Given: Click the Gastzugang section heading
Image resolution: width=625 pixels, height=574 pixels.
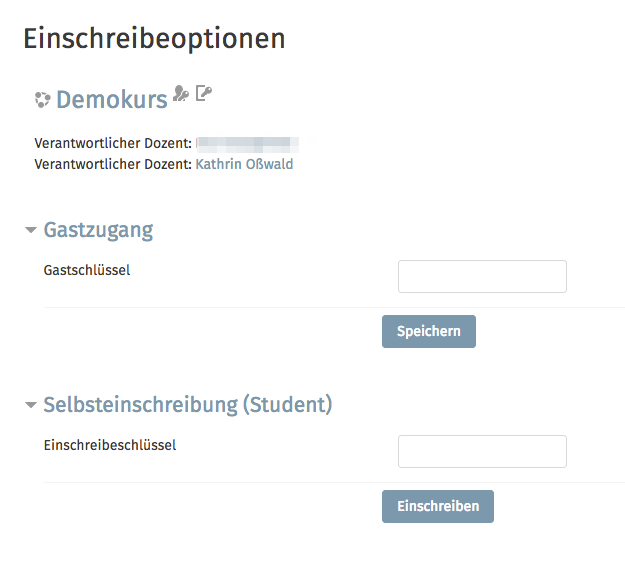Looking at the screenshot, I should [98, 230].
